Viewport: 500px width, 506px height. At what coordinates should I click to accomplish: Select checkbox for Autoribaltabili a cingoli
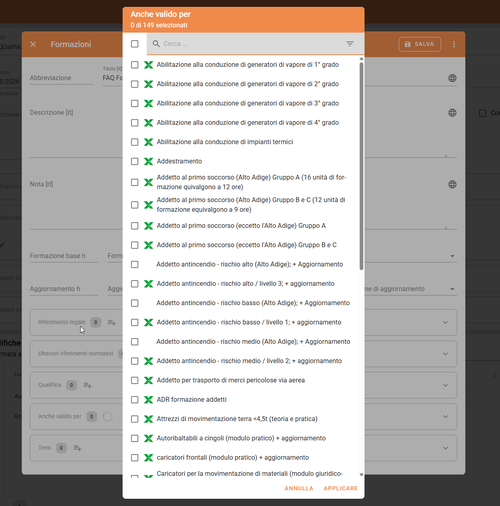pyautogui.click(x=135, y=438)
